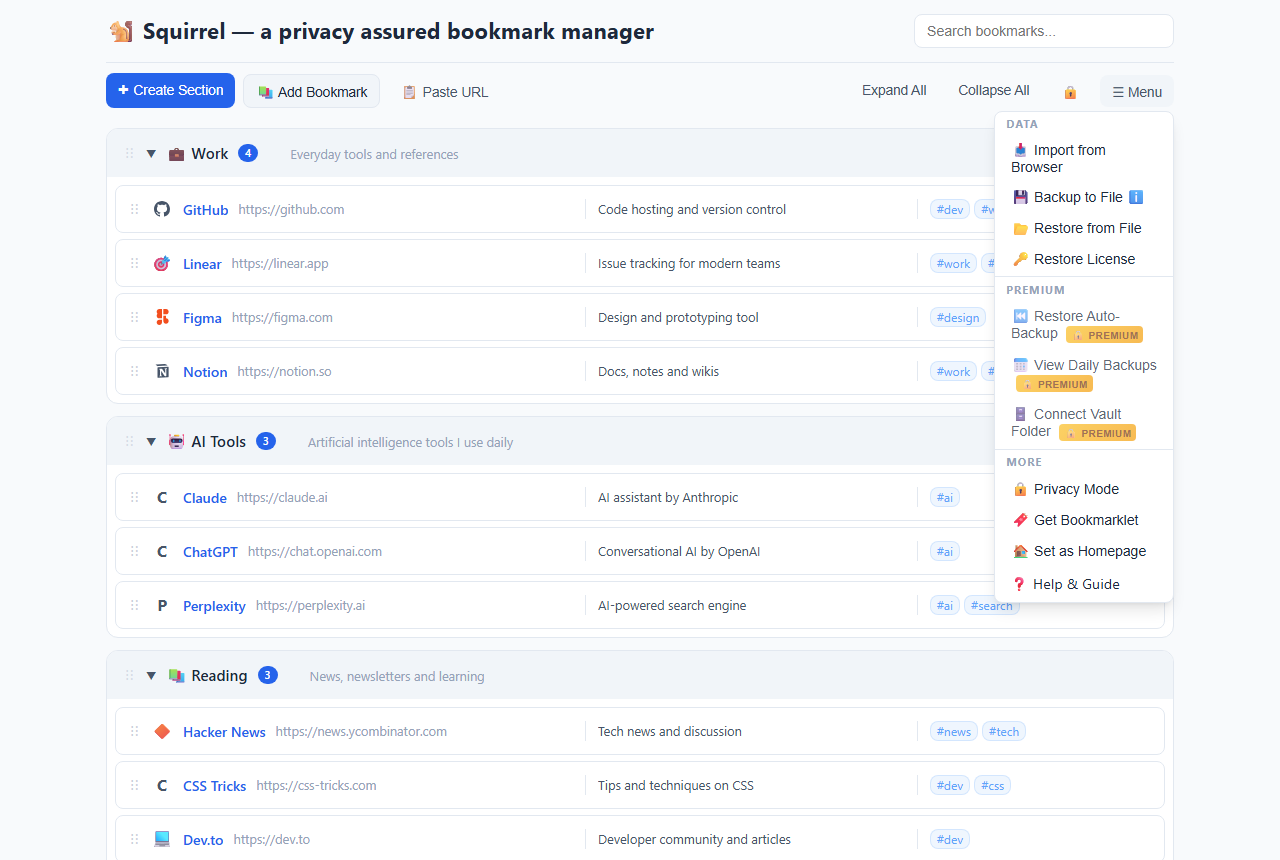Click the #news tag on Hacker News row
This screenshot has width=1280, height=860.
pyautogui.click(x=954, y=731)
